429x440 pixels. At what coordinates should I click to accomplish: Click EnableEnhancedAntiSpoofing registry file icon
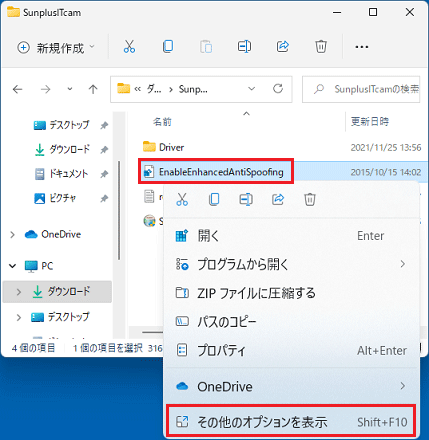[149, 172]
